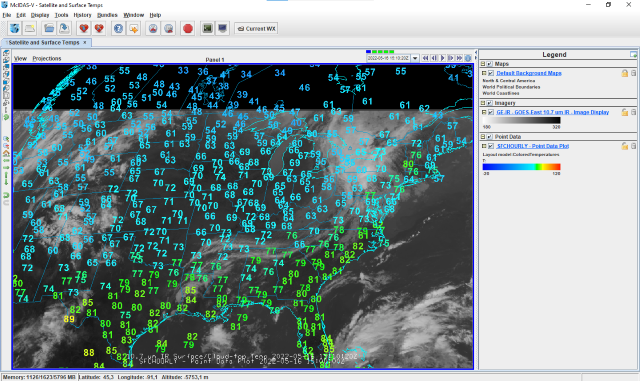Open a file with the folder icon
This screenshot has height=381, width=640.
(49, 29)
